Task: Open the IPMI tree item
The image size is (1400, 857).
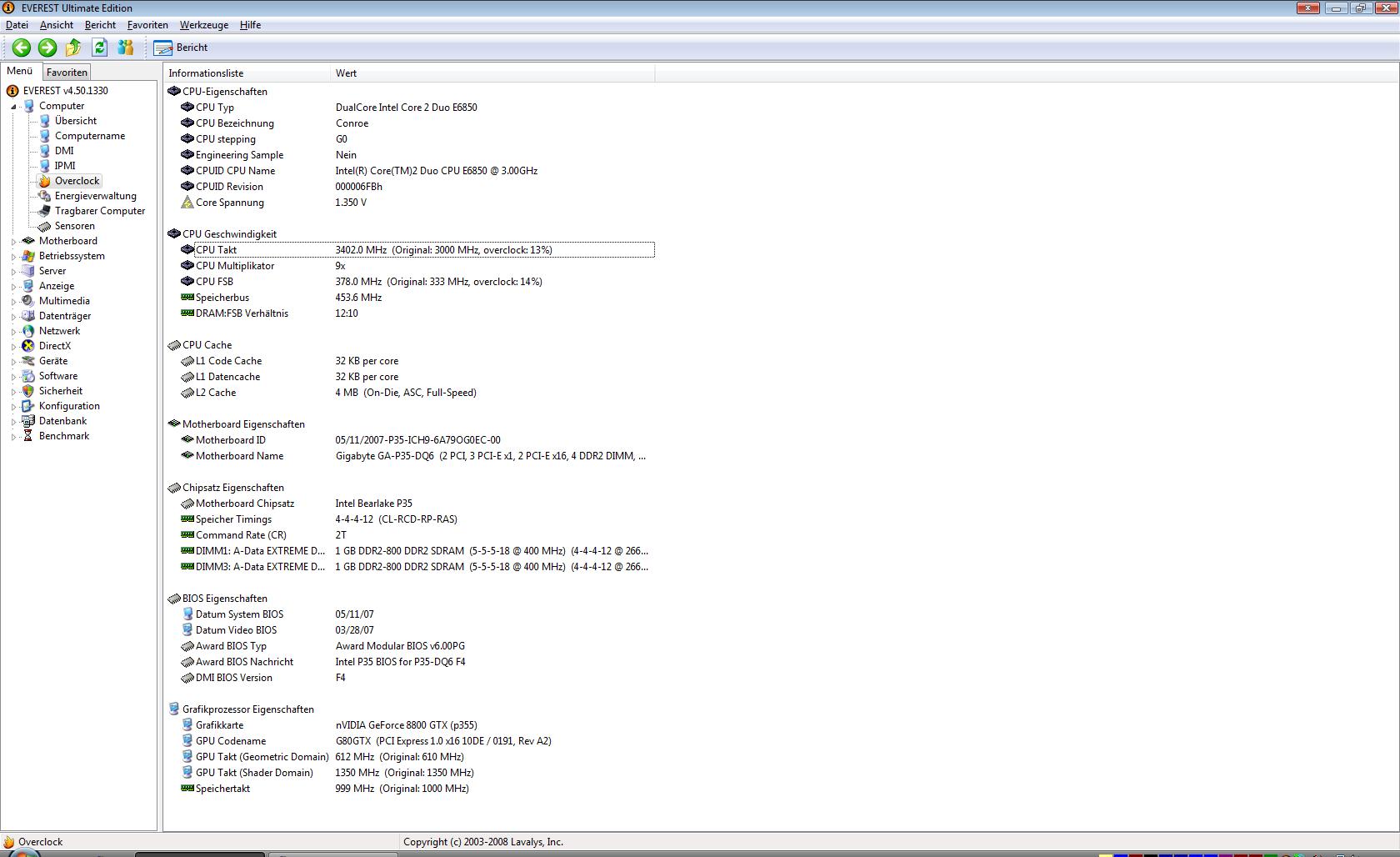Action: point(65,166)
